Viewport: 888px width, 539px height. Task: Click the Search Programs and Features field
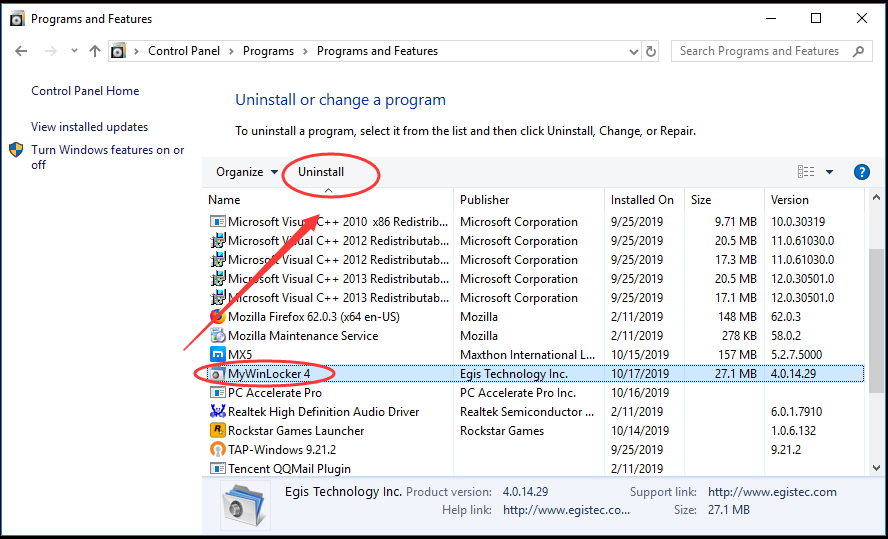point(771,51)
